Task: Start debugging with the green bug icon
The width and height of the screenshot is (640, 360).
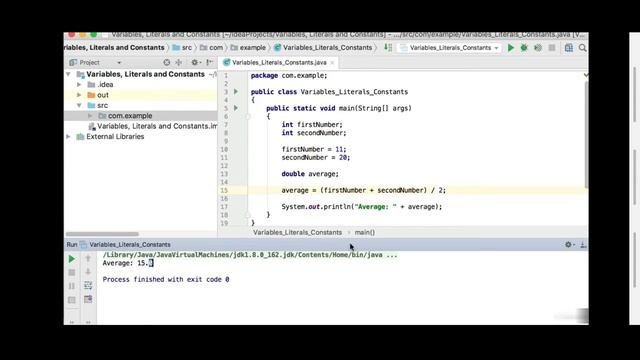Action: click(524, 48)
